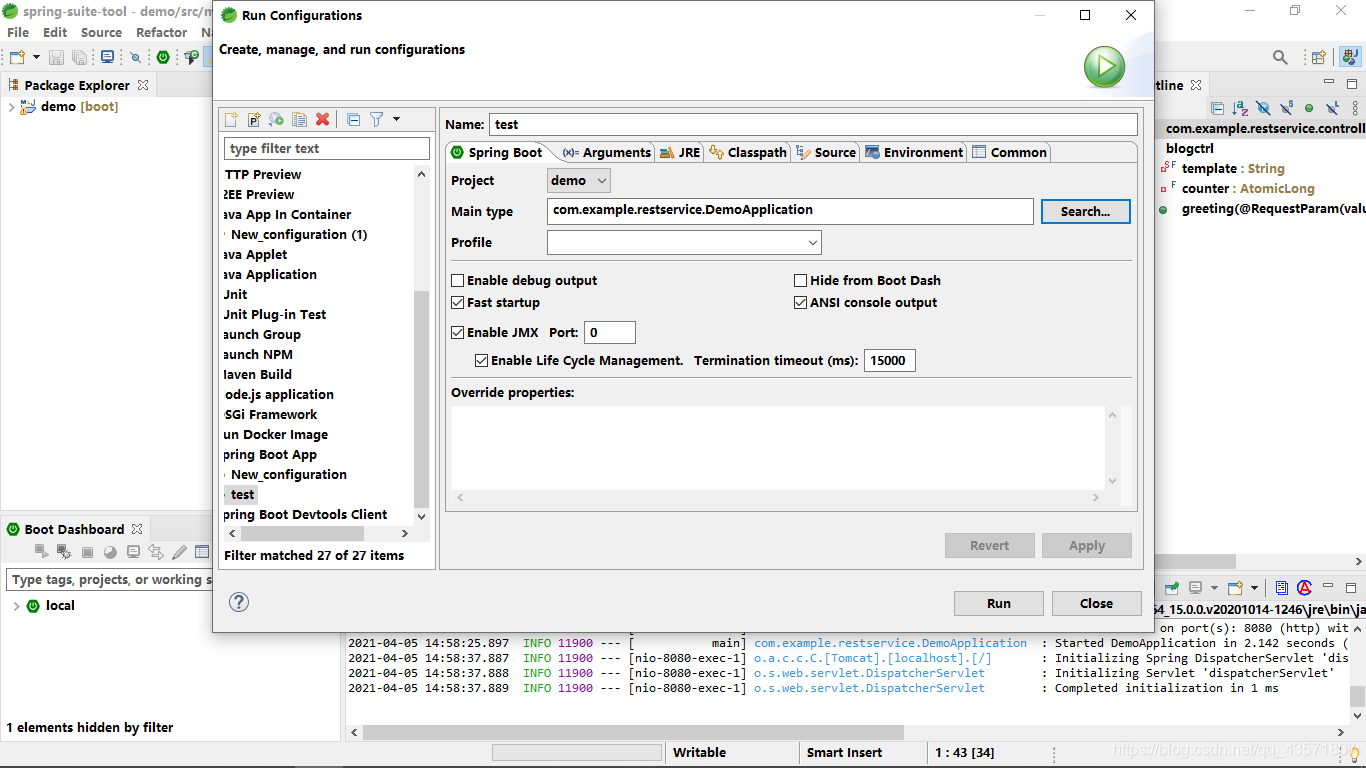Collapse all in the Outline view
The width and height of the screenshot is (1366, 768).
pos(1217,108)
